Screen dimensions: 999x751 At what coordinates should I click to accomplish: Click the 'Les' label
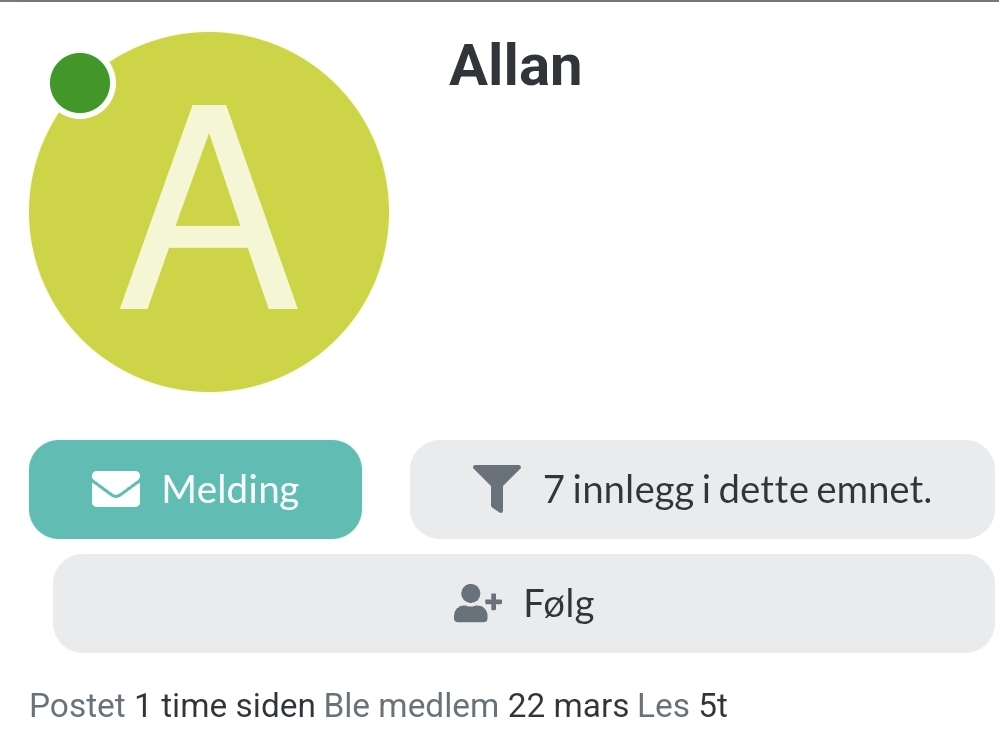(x=663, y=706)
